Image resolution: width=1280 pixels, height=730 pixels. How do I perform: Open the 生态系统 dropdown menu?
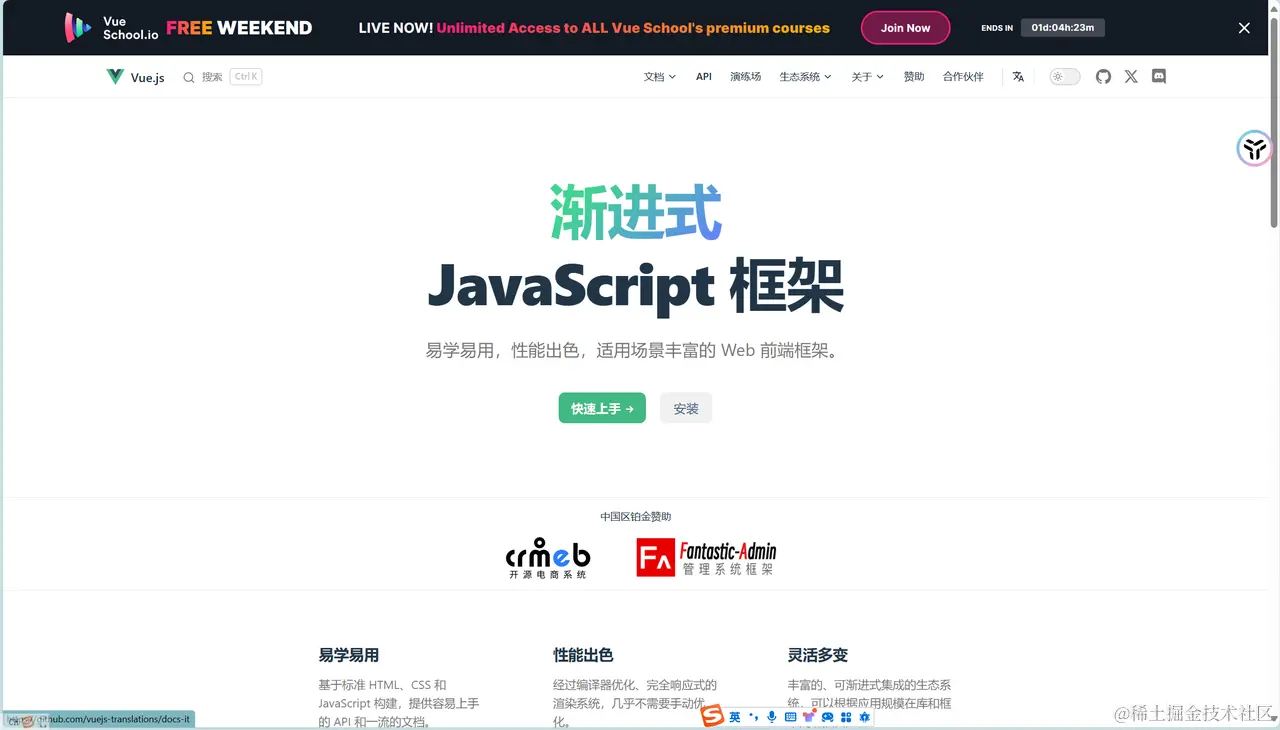click(803, 76)
